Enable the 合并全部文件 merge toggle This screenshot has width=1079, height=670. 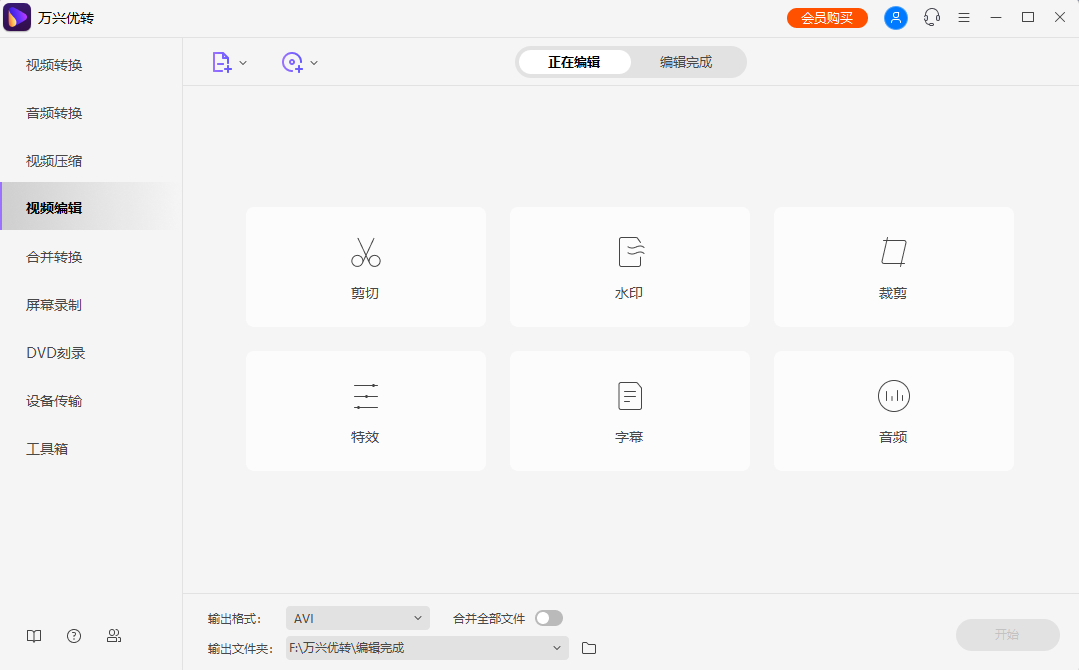[548, 618]
